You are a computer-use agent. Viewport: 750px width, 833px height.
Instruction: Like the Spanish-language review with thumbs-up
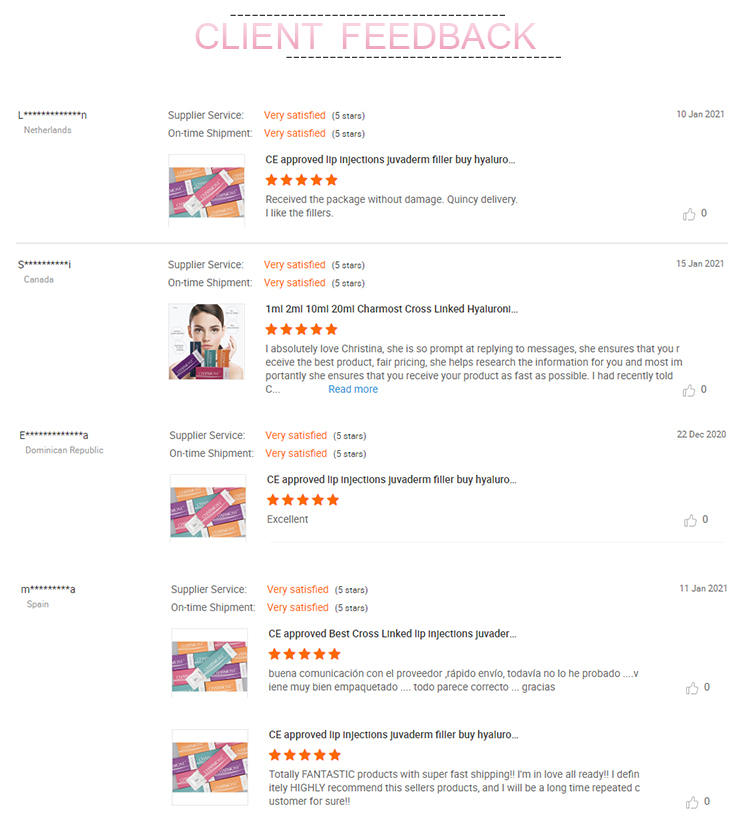(692, 688)
